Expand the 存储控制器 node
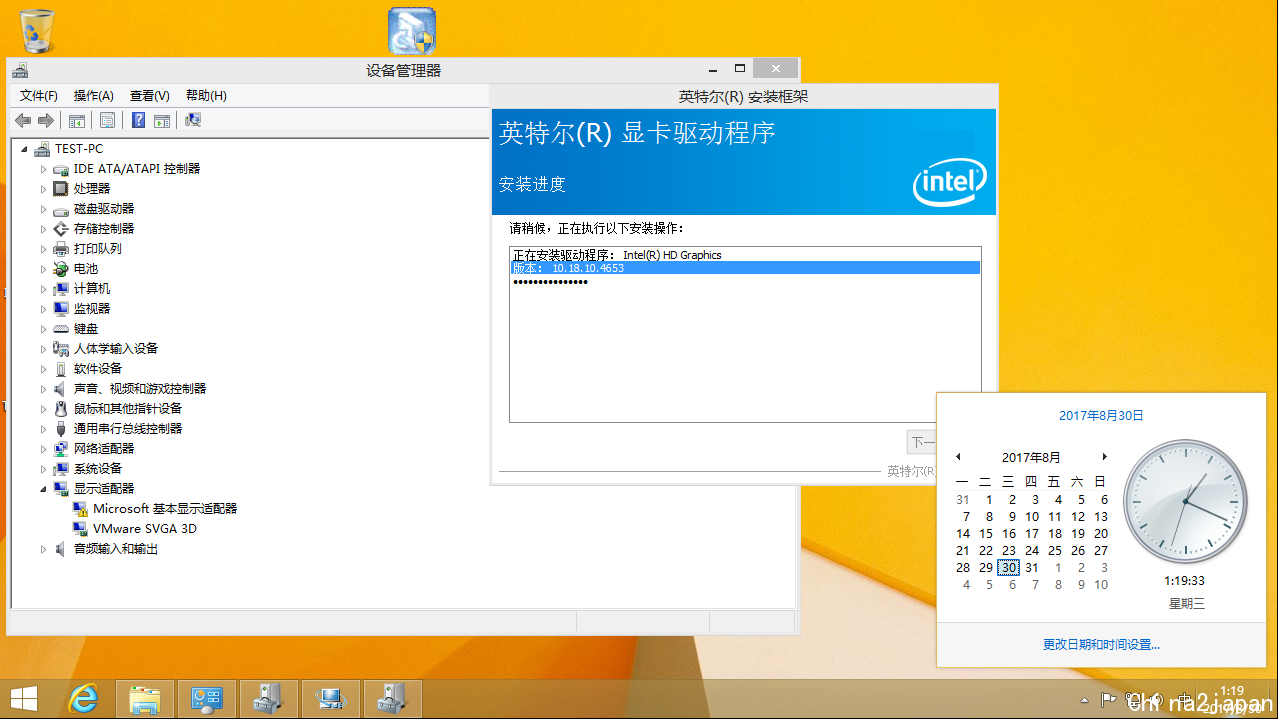Screen dimensions: 1278x719 pos(43,229)
